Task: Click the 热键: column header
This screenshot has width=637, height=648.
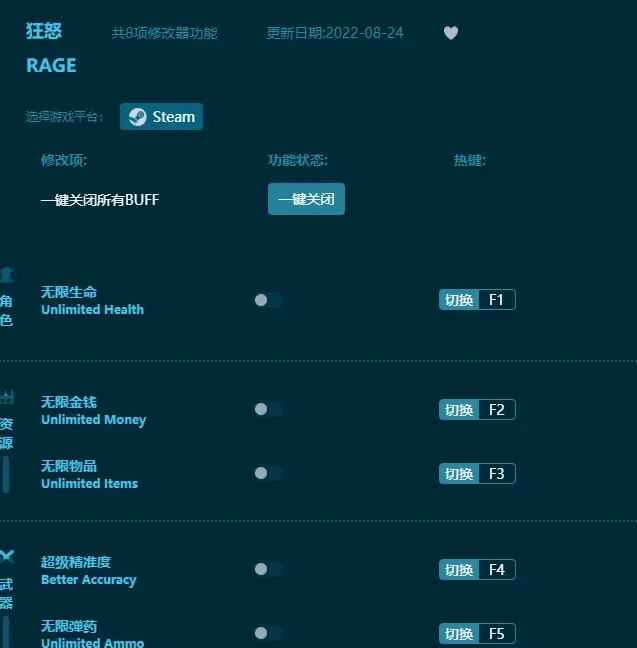Action: coord(470,160)
